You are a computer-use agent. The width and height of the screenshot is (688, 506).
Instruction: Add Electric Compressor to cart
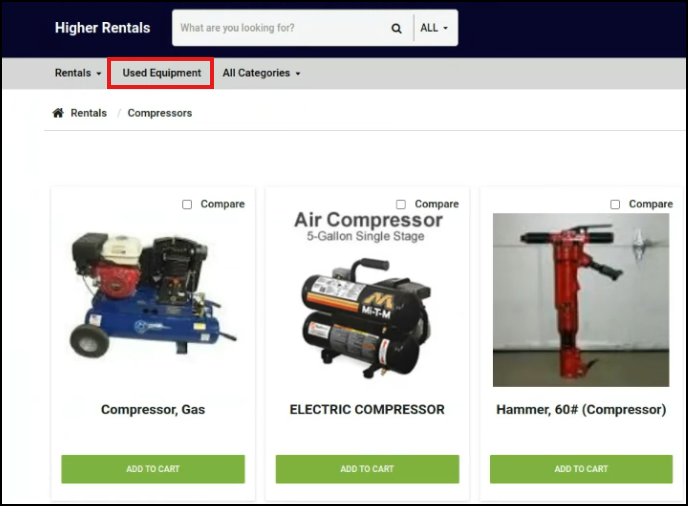click(367, 469)
